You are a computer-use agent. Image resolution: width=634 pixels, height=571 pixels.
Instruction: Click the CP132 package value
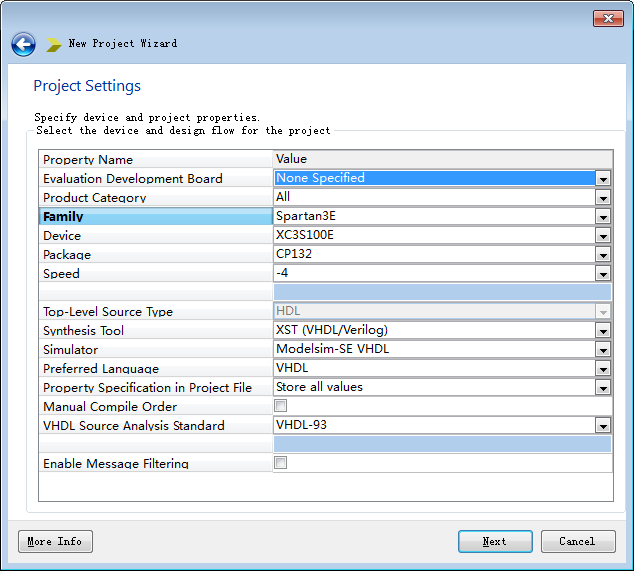[x=435, y=254]
